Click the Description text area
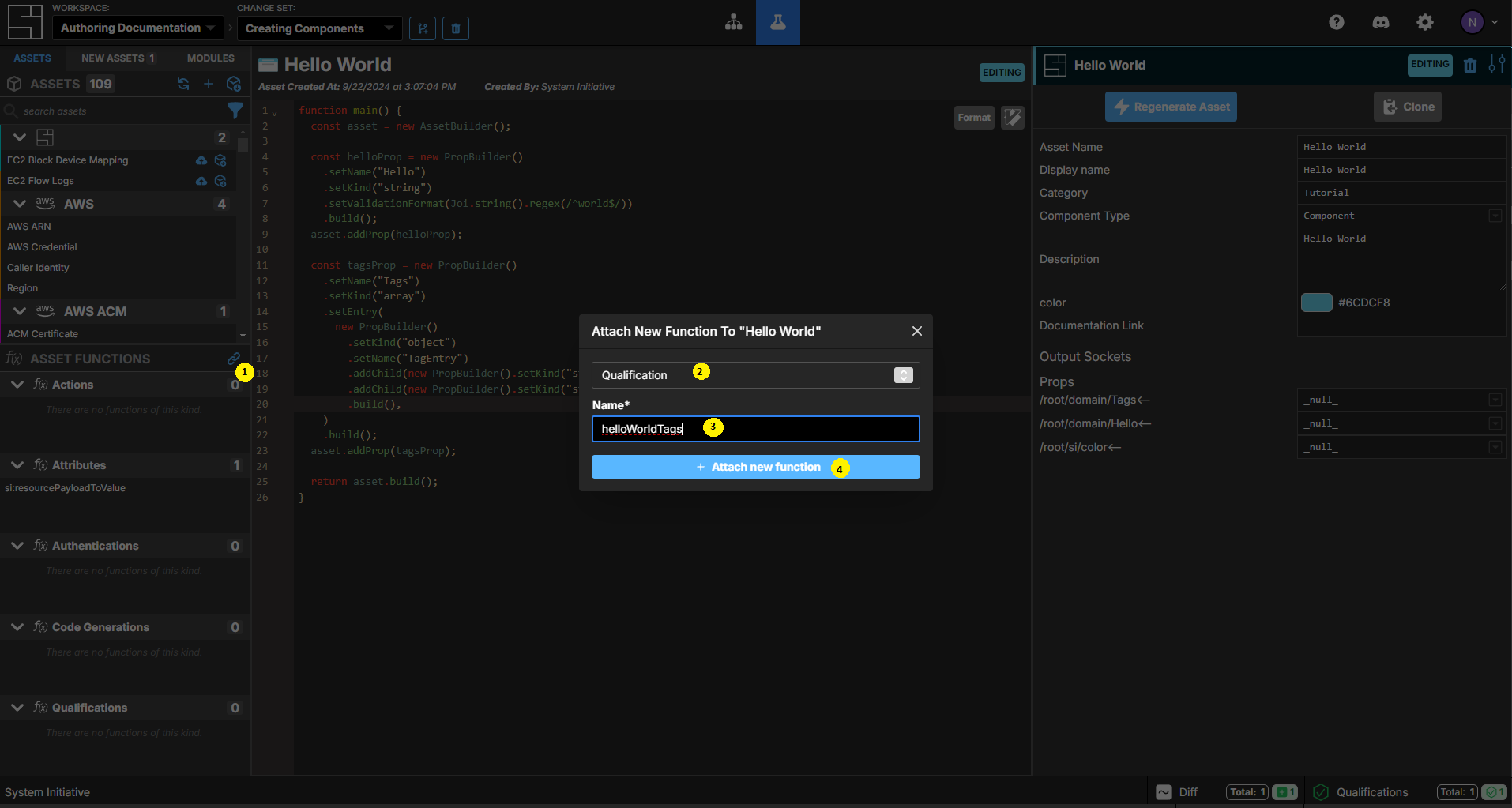The width and height of the screenshot is (1512, 808). (1401, 259)
